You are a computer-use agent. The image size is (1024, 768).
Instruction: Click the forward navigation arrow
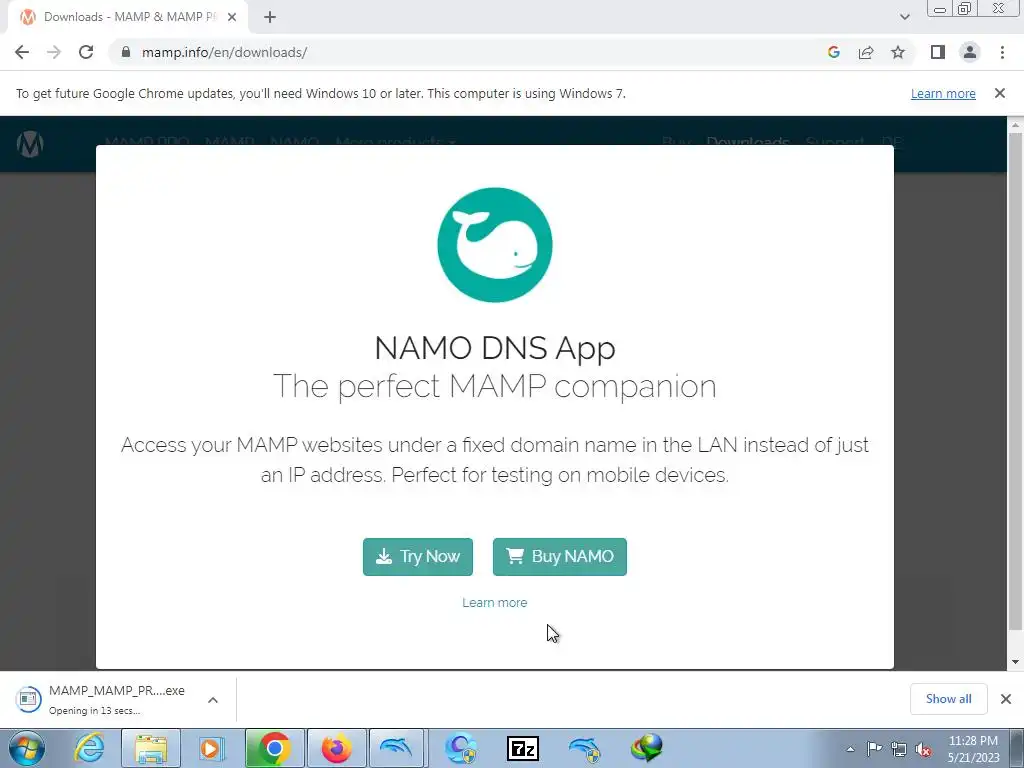(x=54, y=52)
